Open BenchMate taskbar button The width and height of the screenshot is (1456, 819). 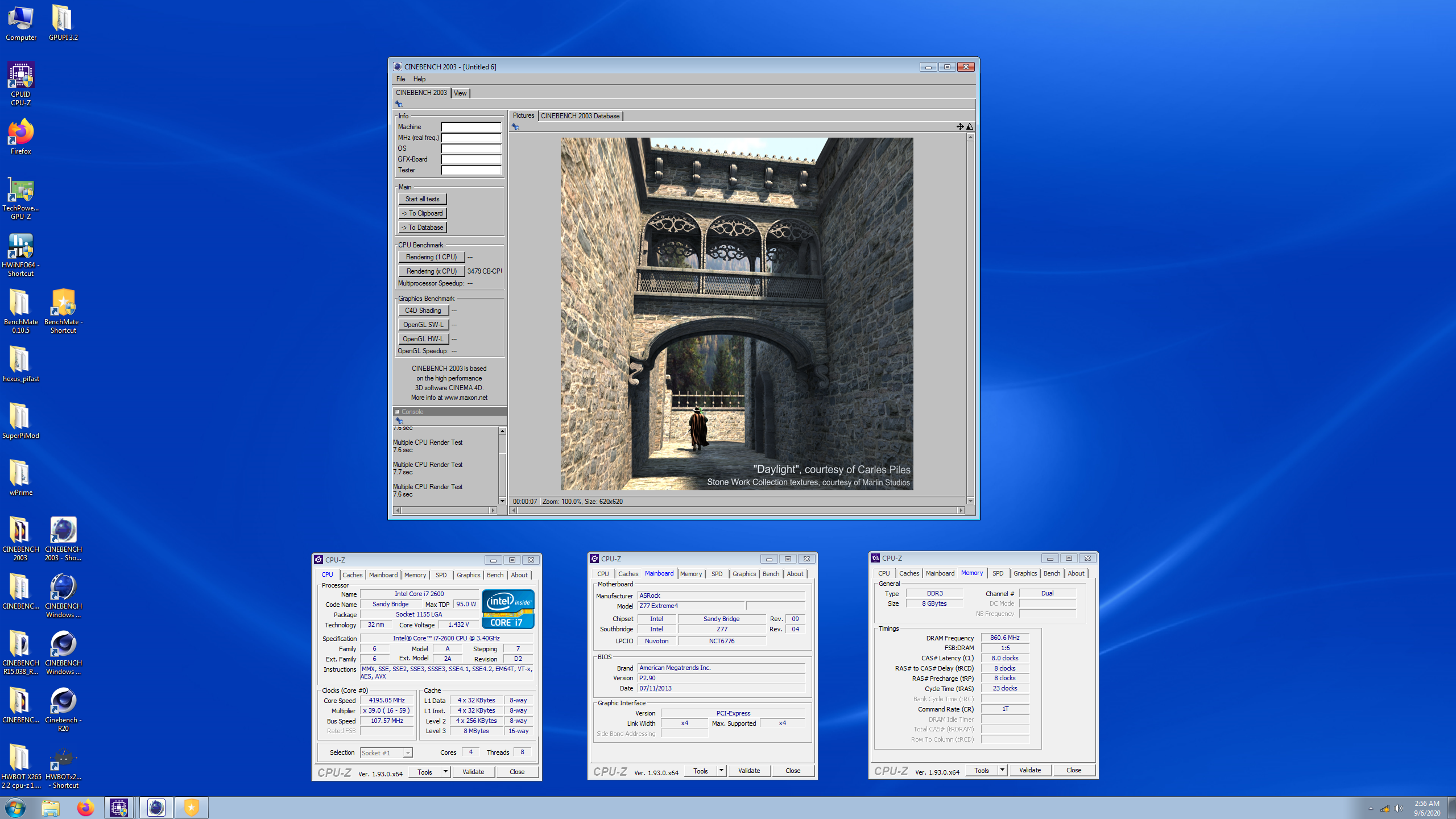[192, 808]
